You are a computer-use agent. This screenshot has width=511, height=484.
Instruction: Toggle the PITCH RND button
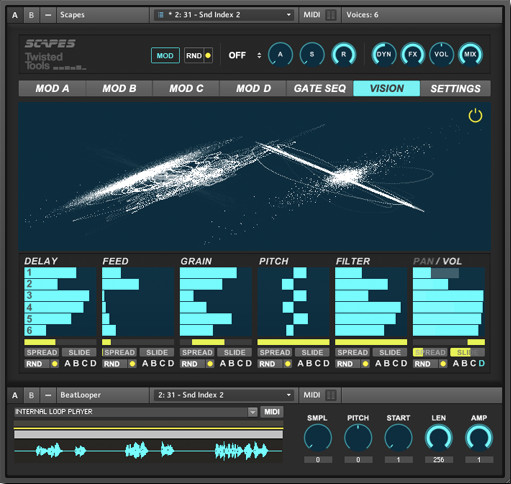275,364
